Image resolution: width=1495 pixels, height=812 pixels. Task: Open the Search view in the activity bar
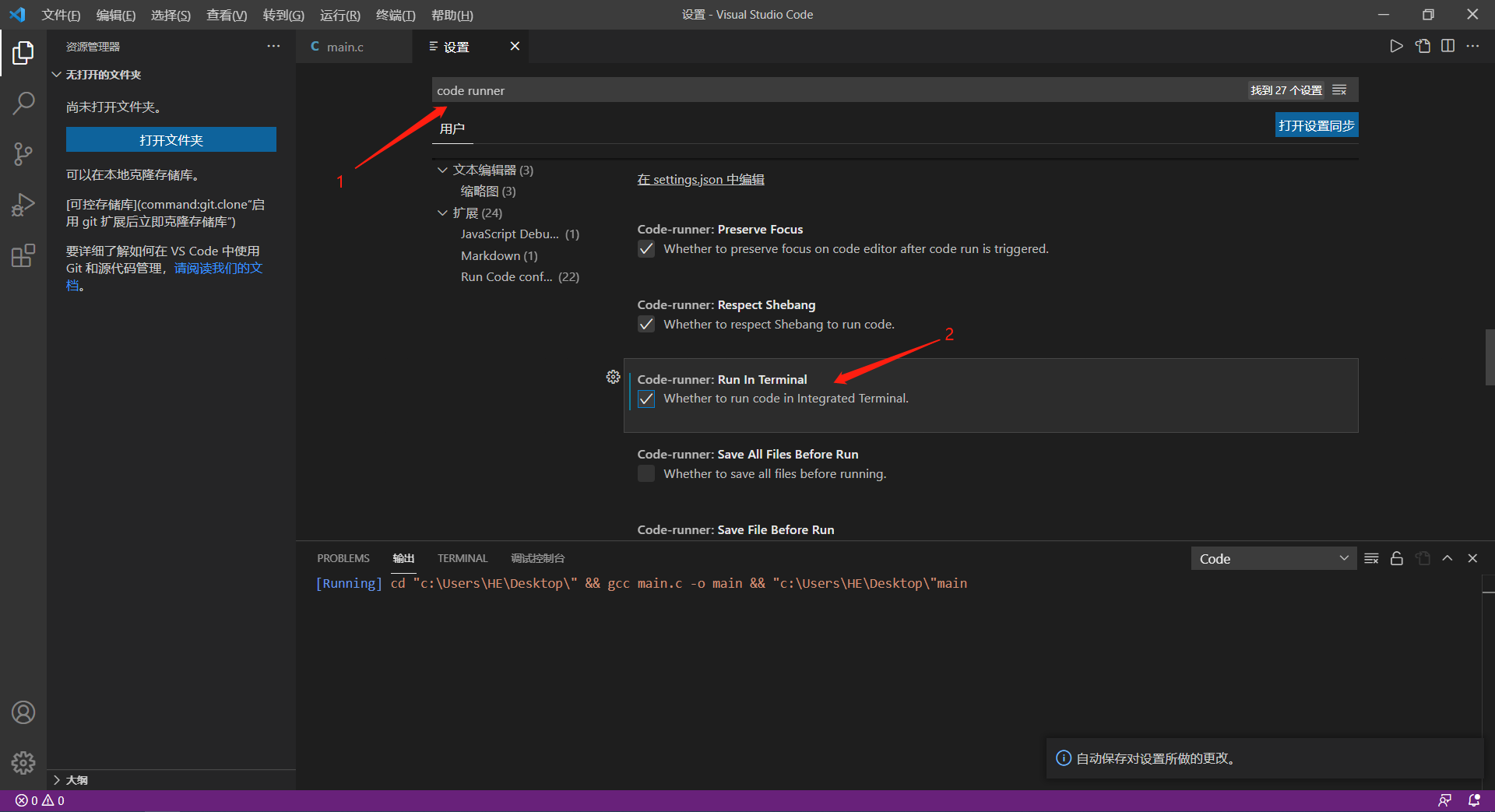pyautogui.click(x=24, y=102)
